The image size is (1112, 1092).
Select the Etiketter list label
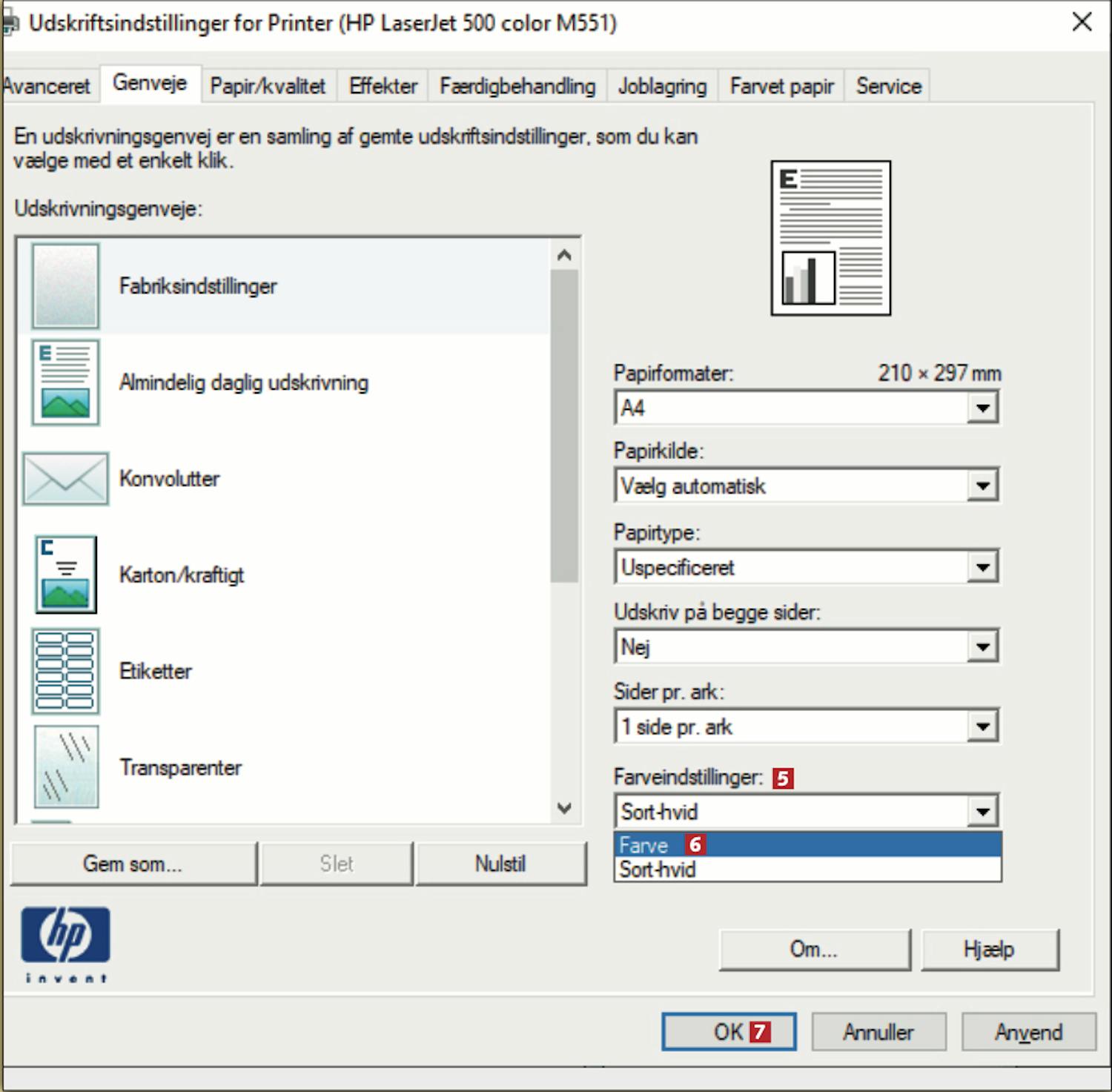(x=156, y=671)
